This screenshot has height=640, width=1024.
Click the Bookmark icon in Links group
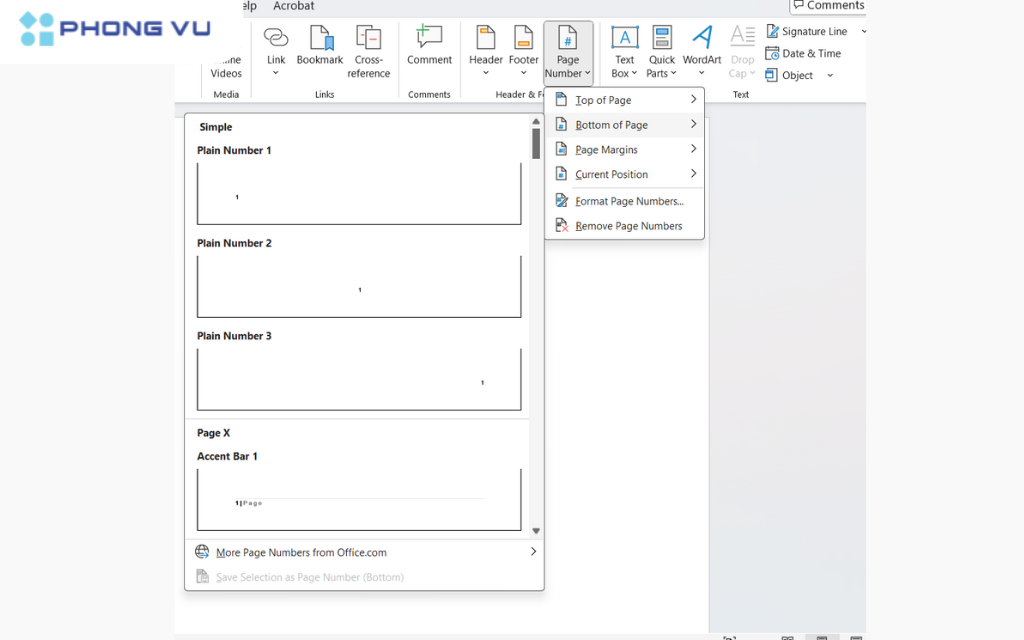tap(320, 38)
